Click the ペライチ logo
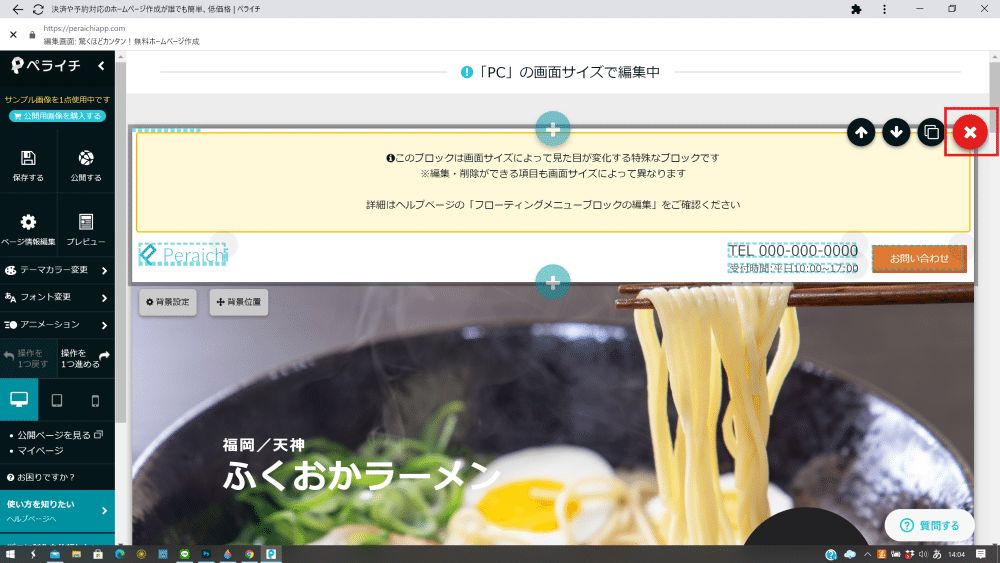 pyautogui.click(x=46, y=65)
